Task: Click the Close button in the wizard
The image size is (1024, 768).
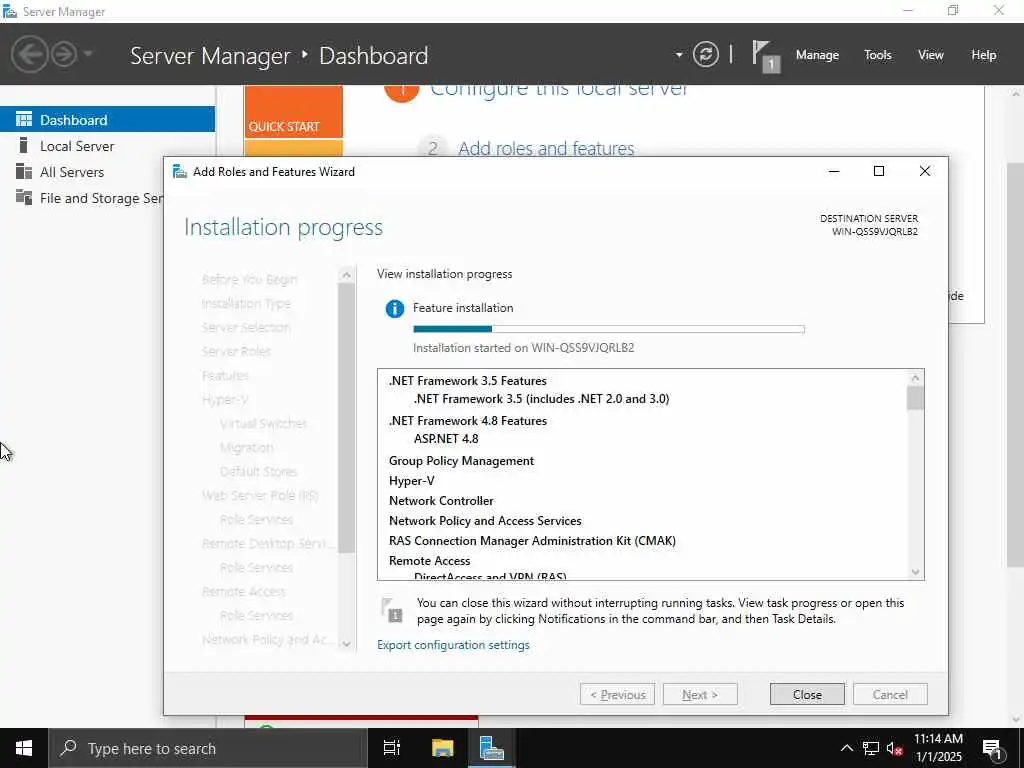Action: pyautogui.click(x=807, y=694)
